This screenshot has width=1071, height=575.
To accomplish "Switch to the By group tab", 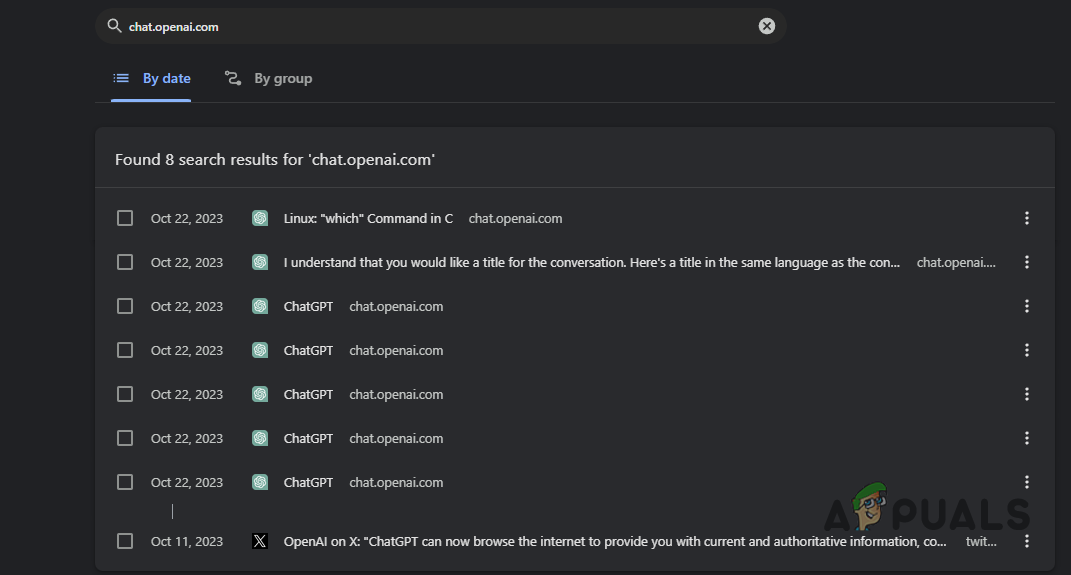I will pyautogui.click(x=268, y=79).
